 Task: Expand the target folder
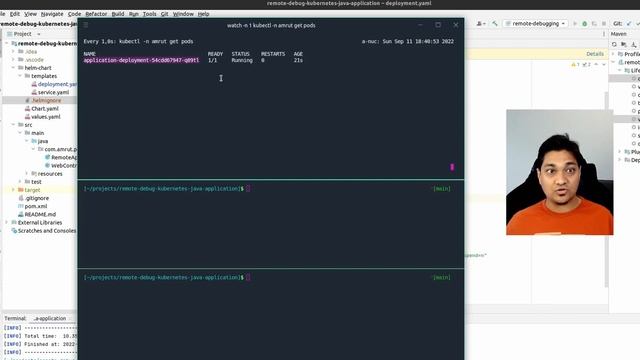(x=13, y=190)
